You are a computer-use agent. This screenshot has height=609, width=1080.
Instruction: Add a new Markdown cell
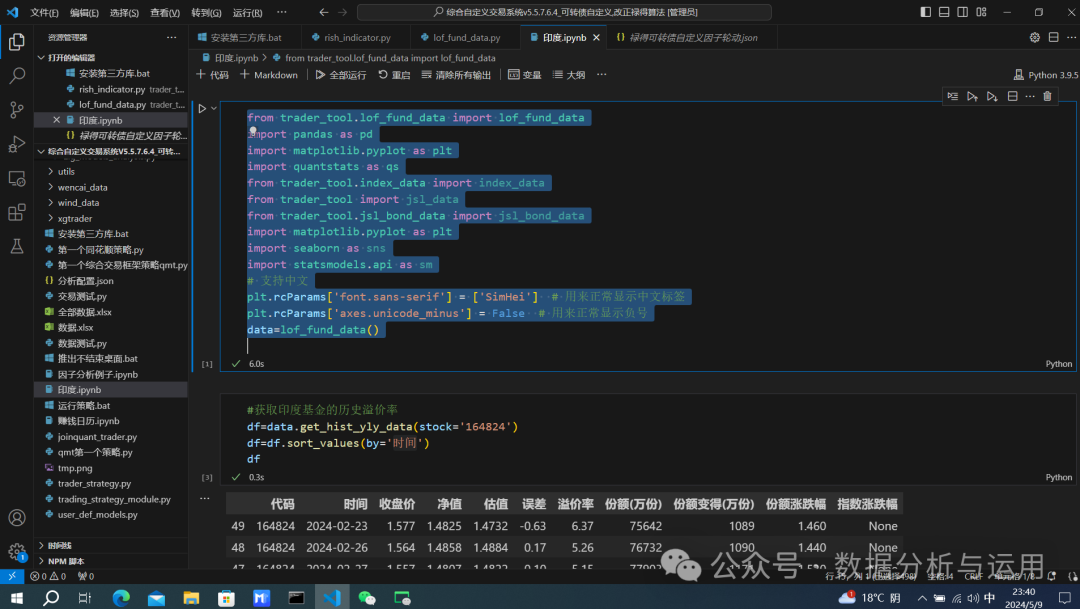pos(269,74)
